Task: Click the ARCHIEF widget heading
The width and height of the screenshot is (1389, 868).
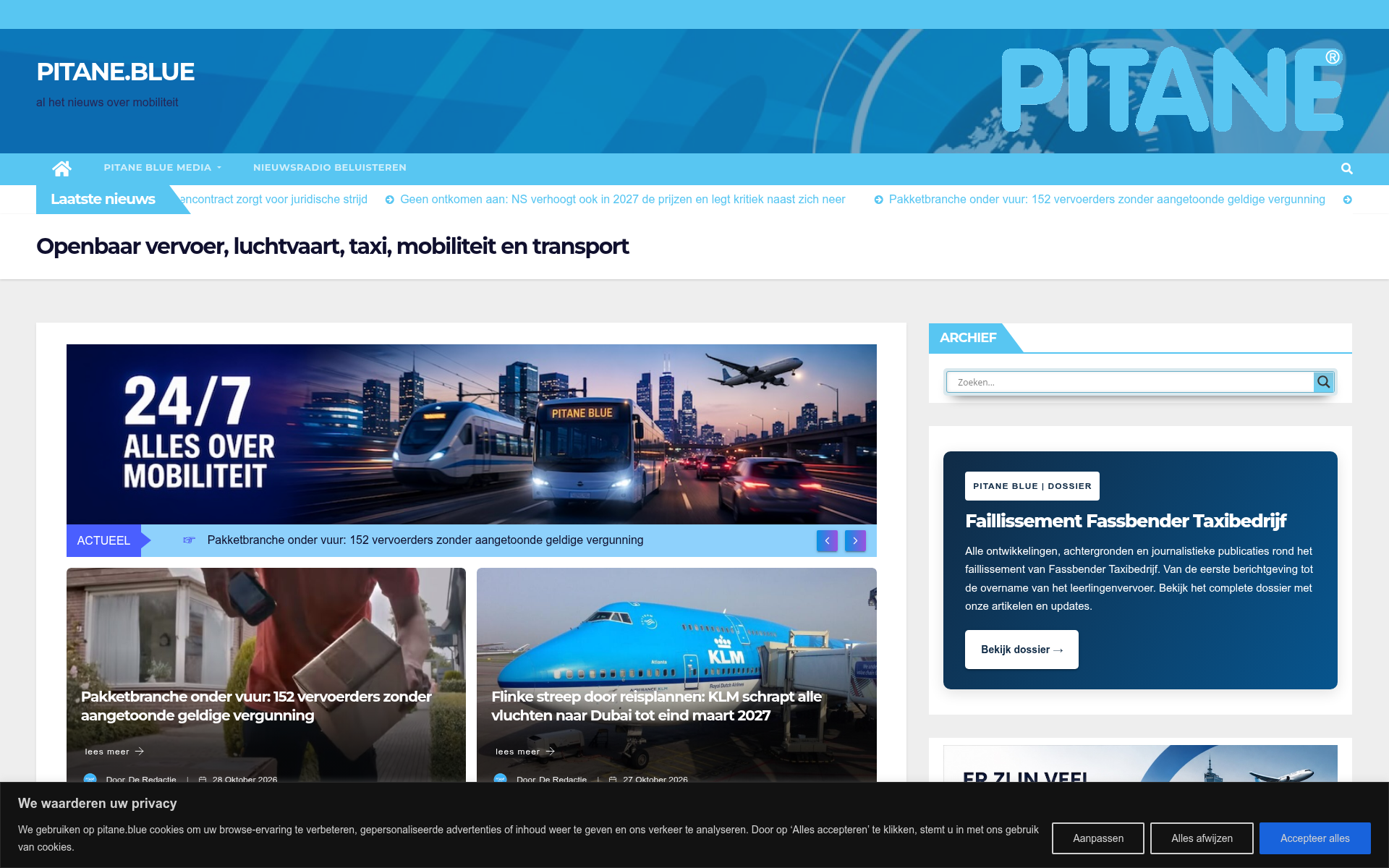Action: point(968,338)
